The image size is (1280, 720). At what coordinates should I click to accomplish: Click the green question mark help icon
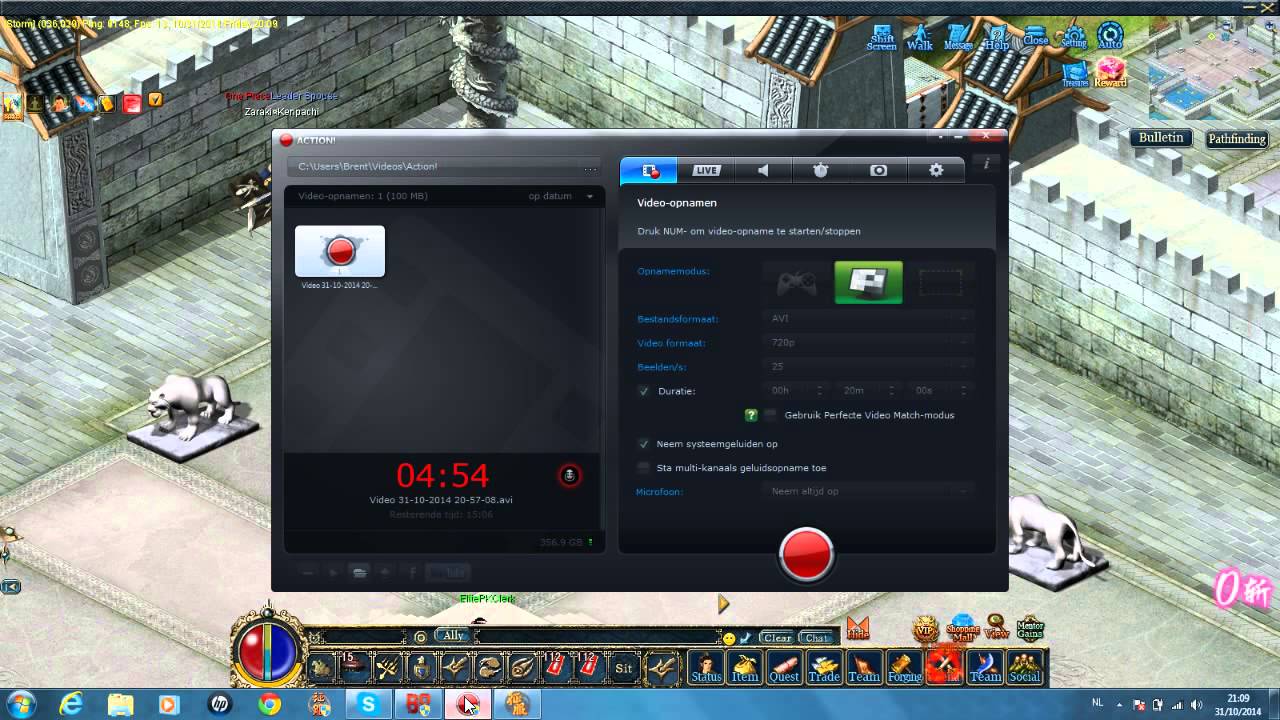point(751,415)
